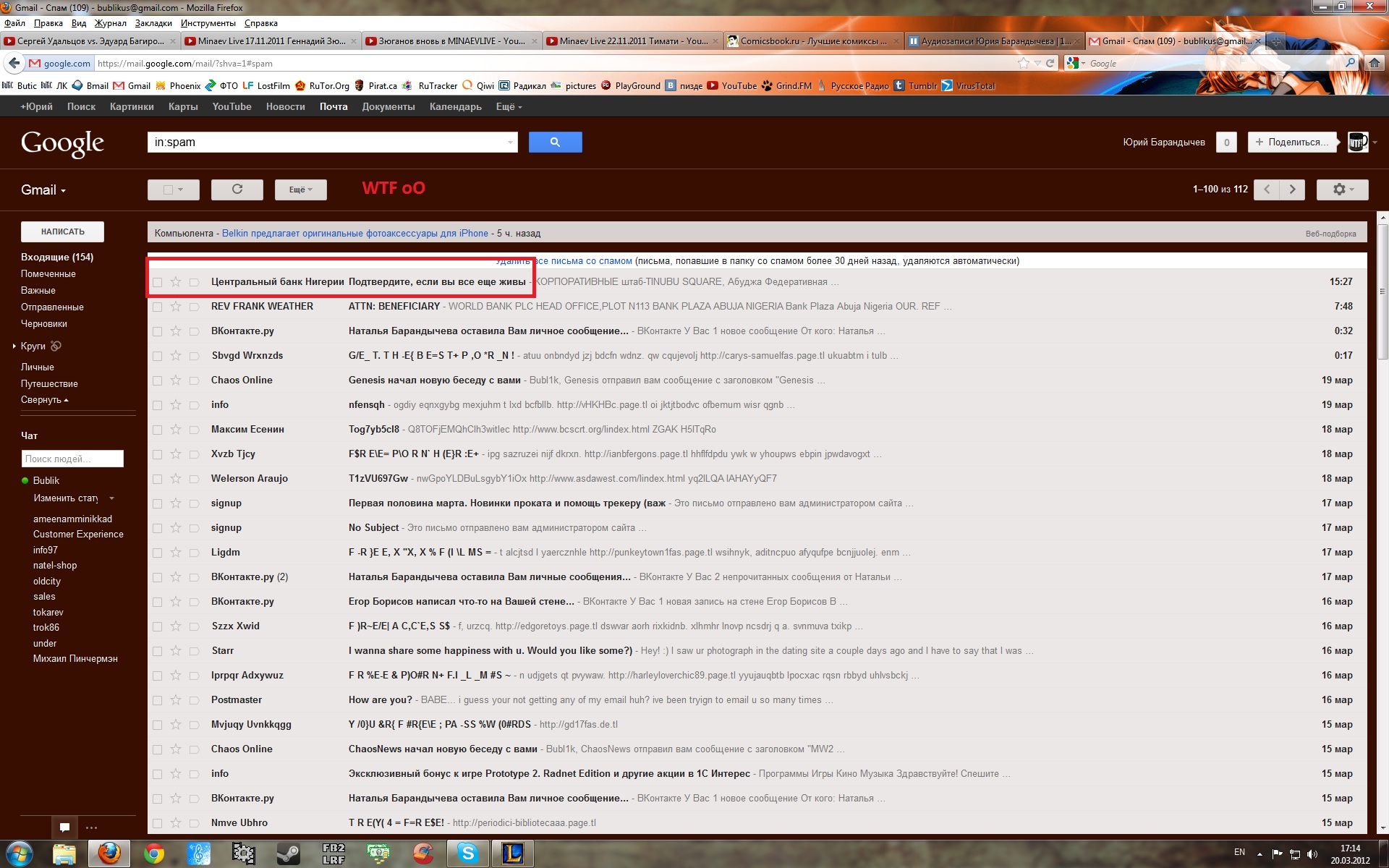Tick checkbox for Welerson Araujo message

tap(157, 479)
